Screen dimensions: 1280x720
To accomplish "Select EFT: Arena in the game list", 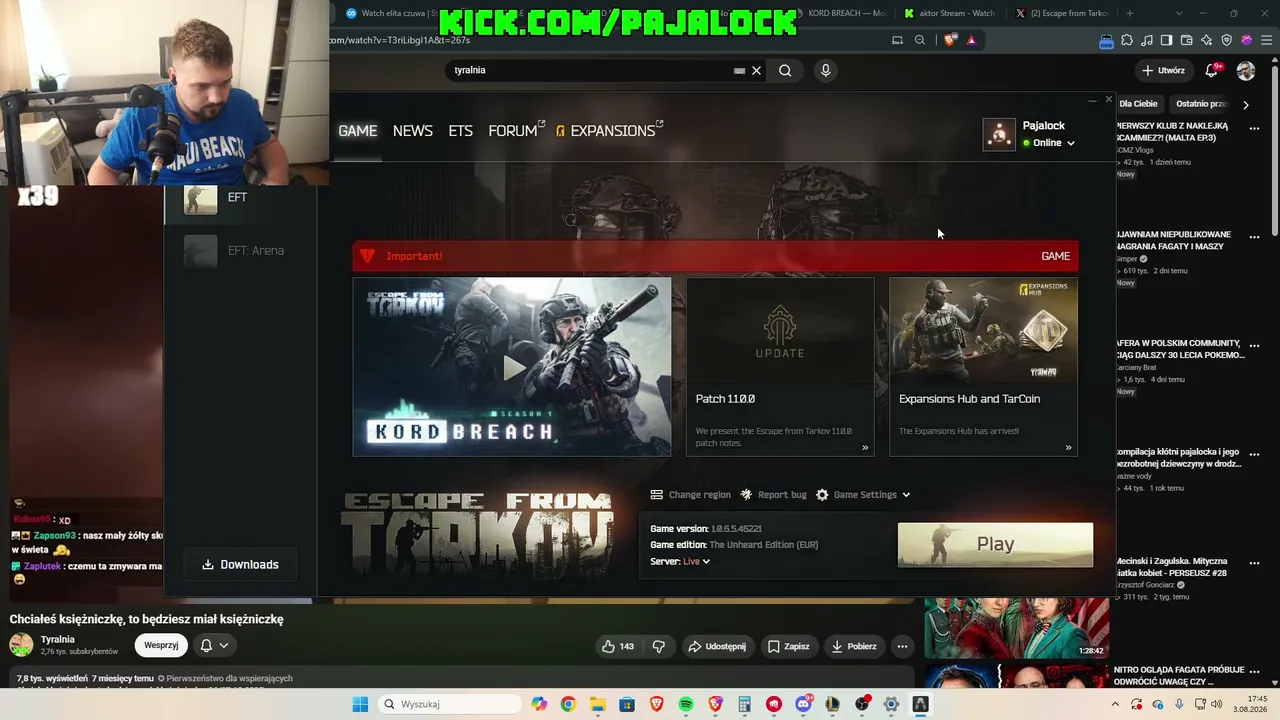I will 240,251.
